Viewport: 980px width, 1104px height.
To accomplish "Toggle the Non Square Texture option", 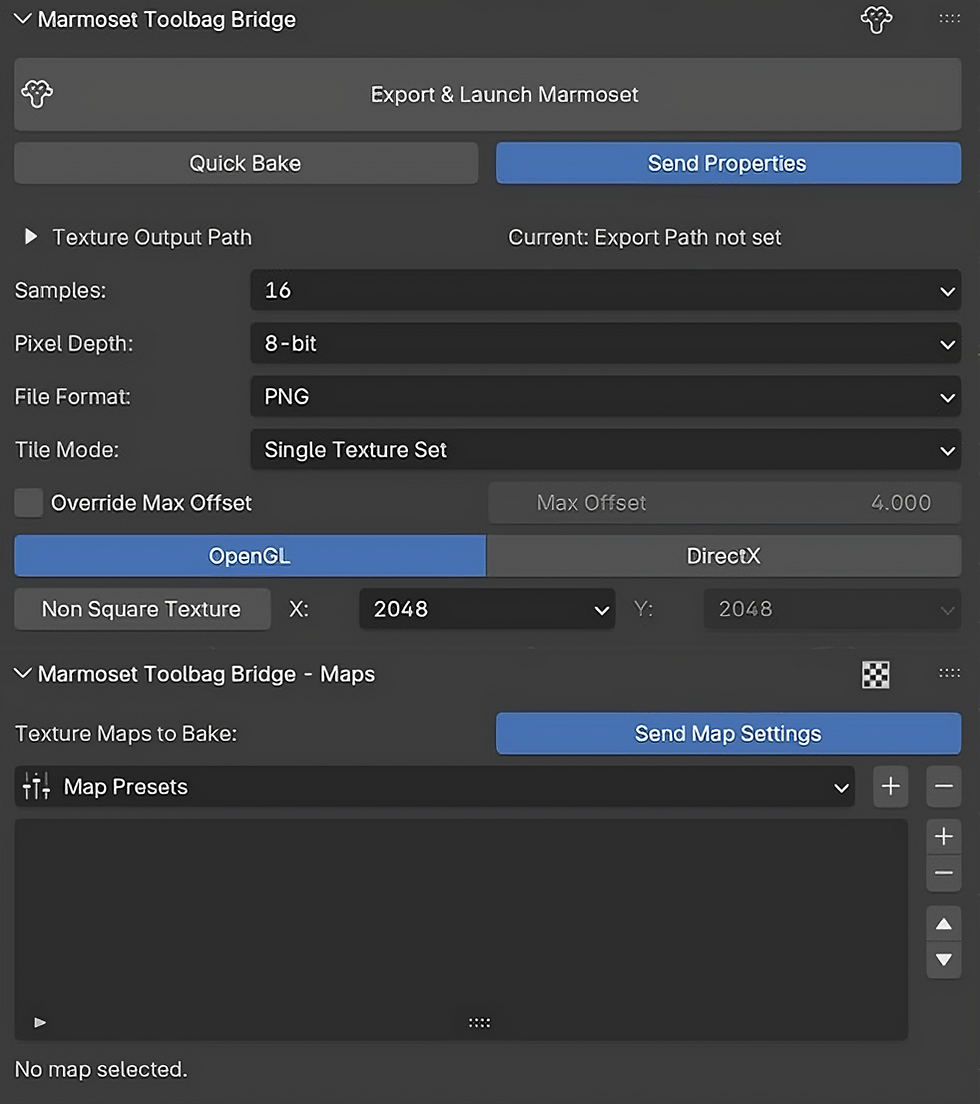I will 142,609.
